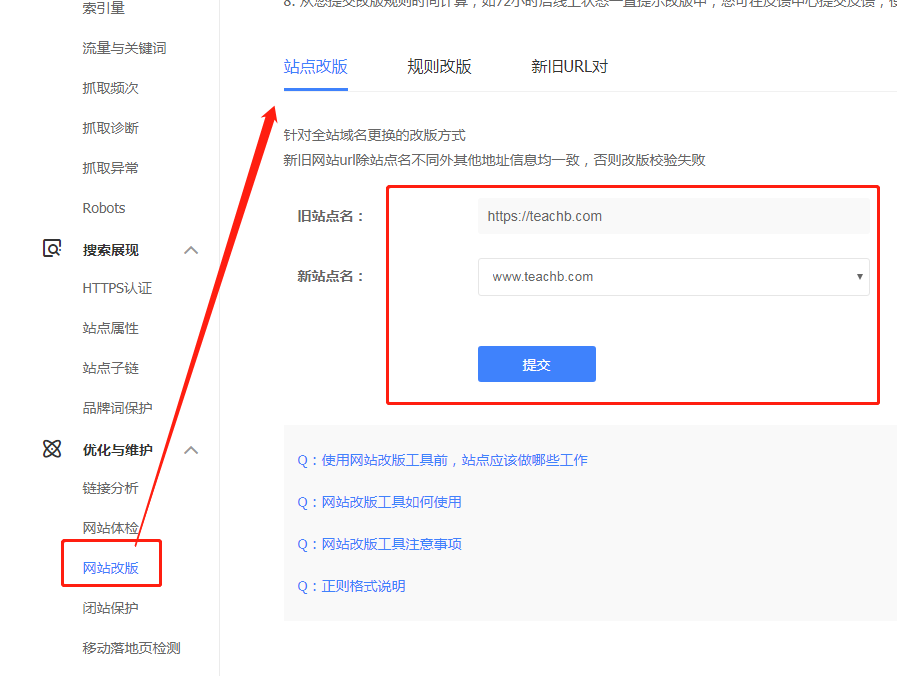Select 移动落地页检测 in the sidebar
The image size is (897, 676).
click(x=130, y=647)
